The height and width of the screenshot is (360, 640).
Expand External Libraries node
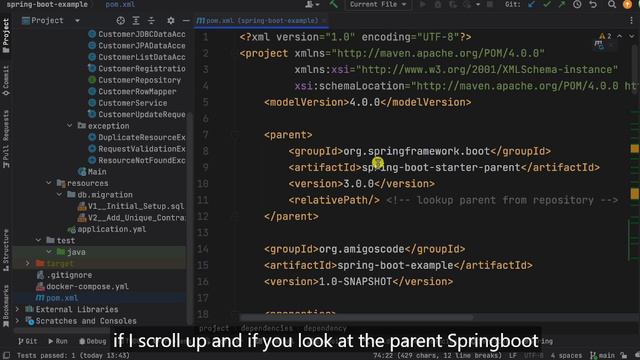click(17, 309)
